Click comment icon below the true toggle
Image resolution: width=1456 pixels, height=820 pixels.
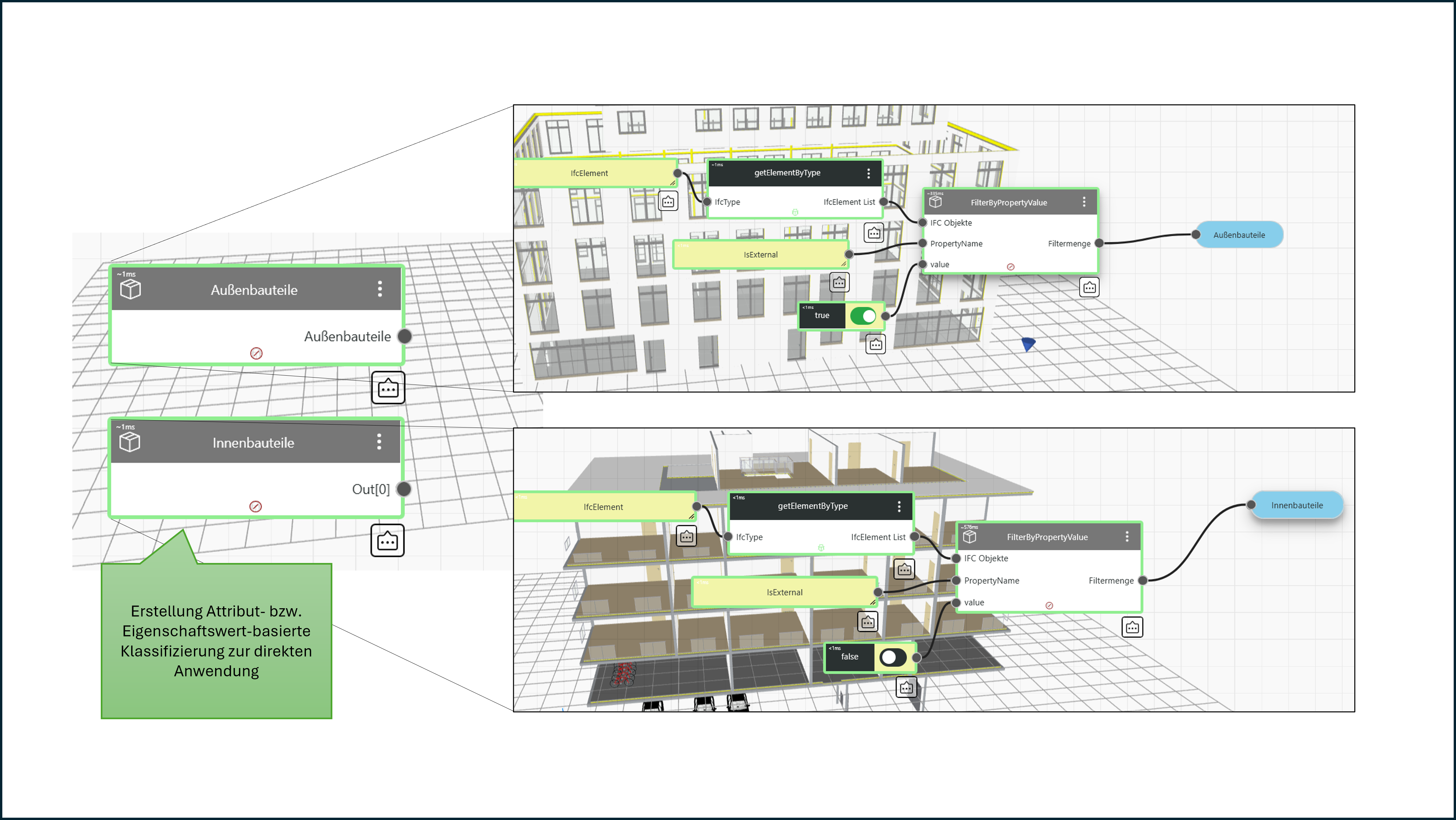tap(876, 344)
